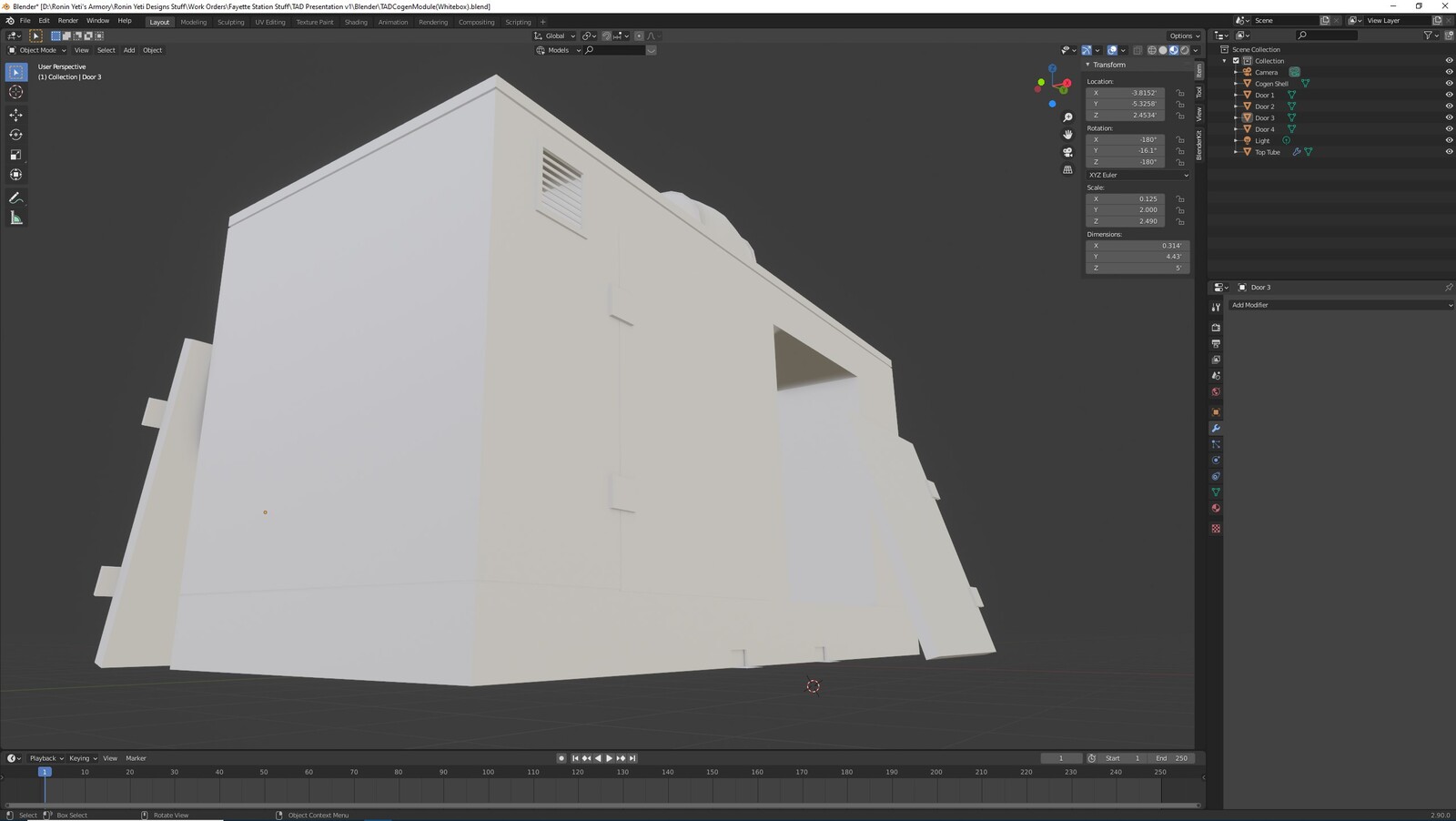Open the Render menu
Viewport: 1456px width, 821px height.
click(x=68, y=20)
